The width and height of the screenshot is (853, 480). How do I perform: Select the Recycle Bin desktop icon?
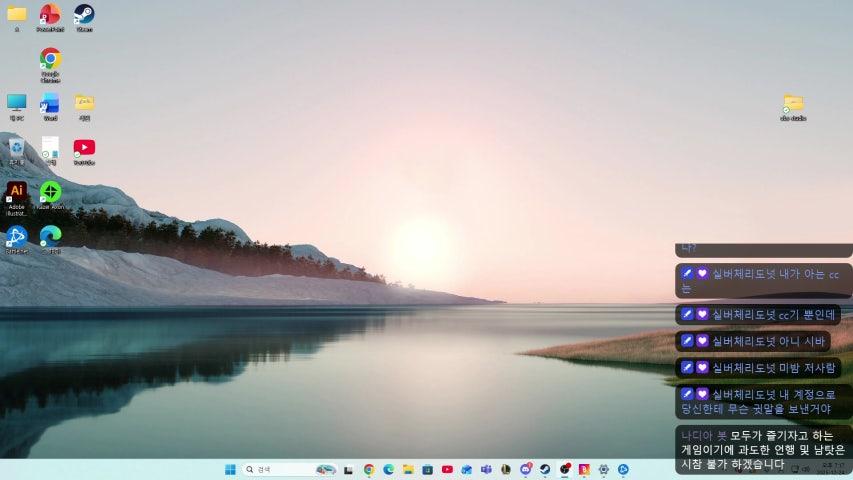(x=16, y=148)
